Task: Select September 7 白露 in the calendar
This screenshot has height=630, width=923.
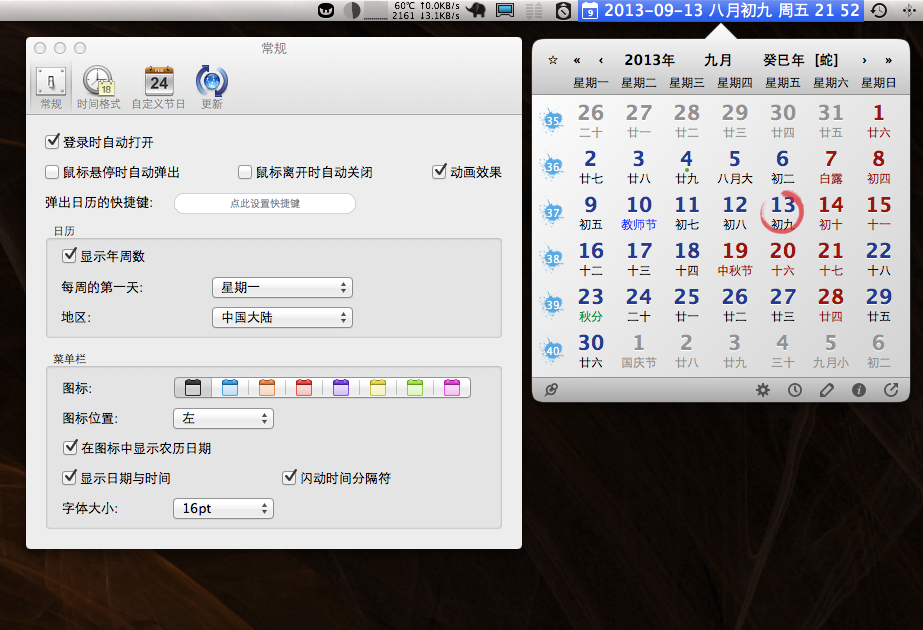Action: click(x=831, y=167)
